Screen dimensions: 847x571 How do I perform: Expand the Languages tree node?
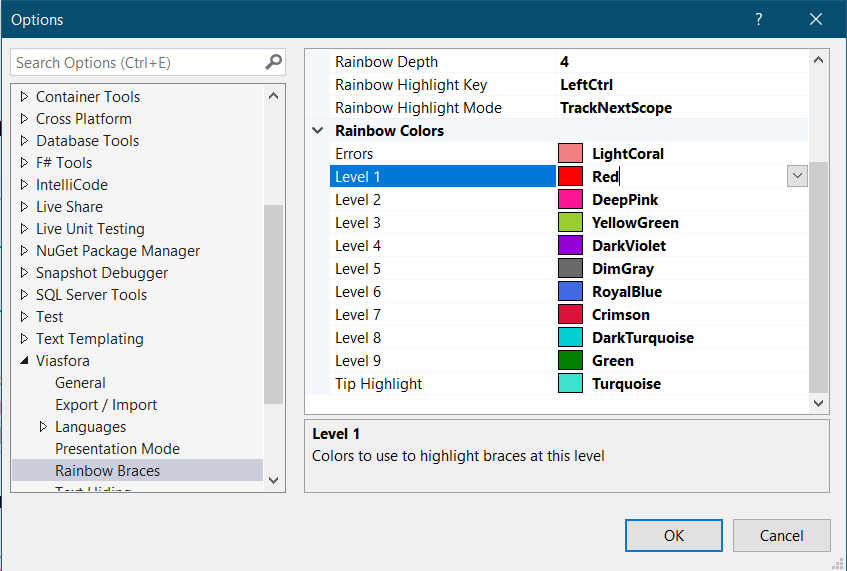43,427
